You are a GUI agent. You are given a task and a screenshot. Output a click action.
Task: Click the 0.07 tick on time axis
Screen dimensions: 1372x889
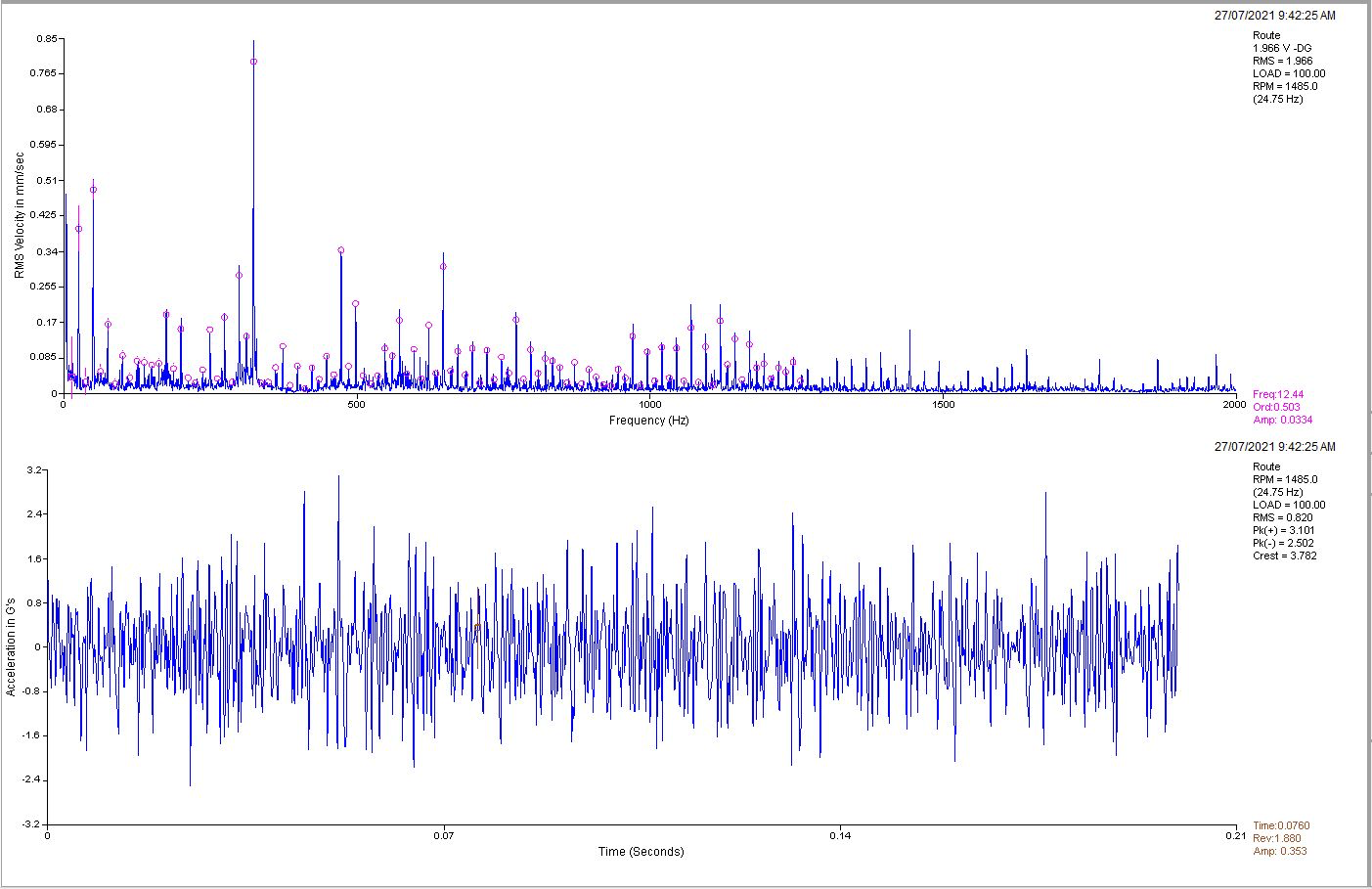(444, 835)
